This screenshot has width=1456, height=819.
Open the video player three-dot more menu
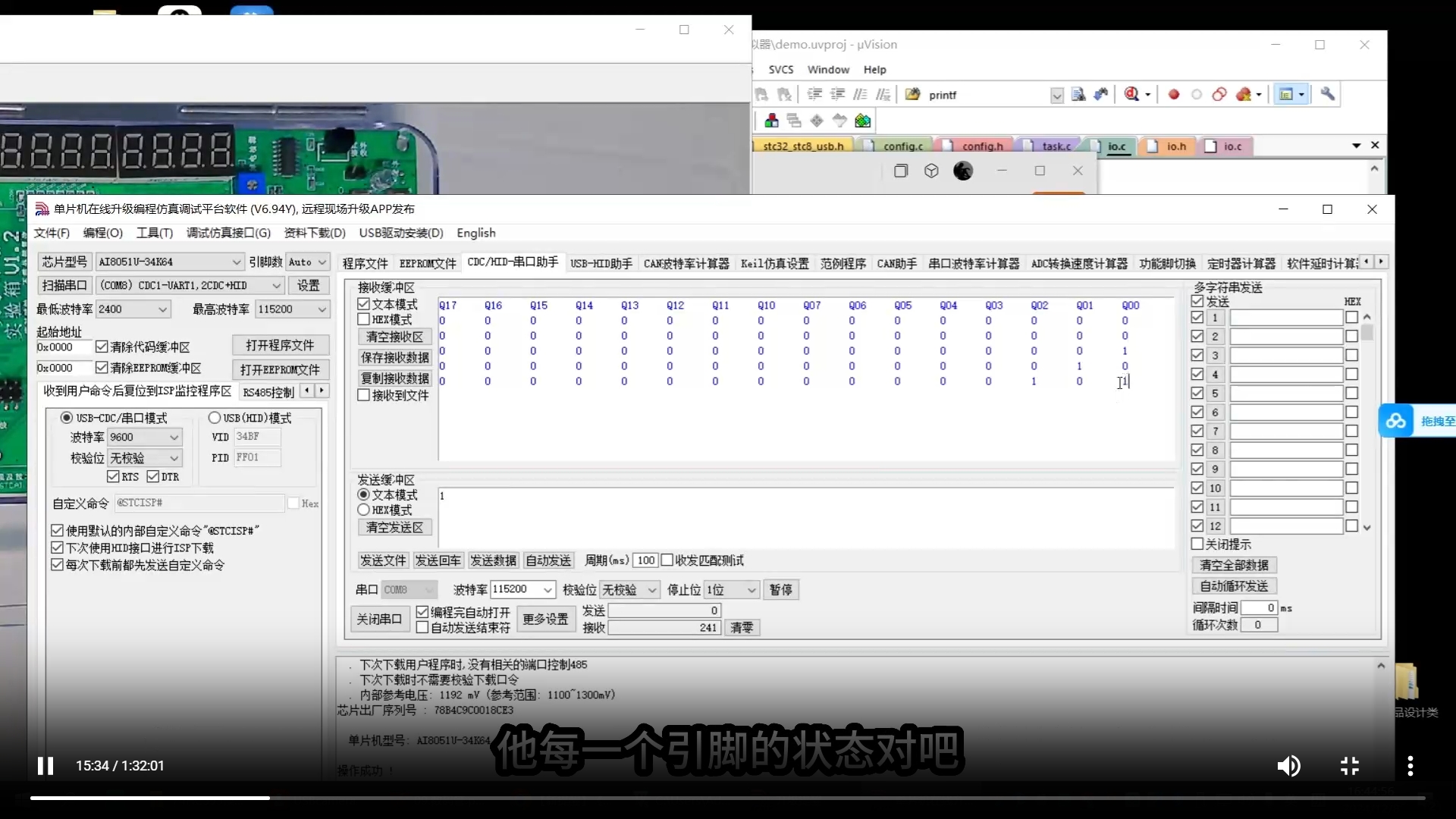(1410, 766)
